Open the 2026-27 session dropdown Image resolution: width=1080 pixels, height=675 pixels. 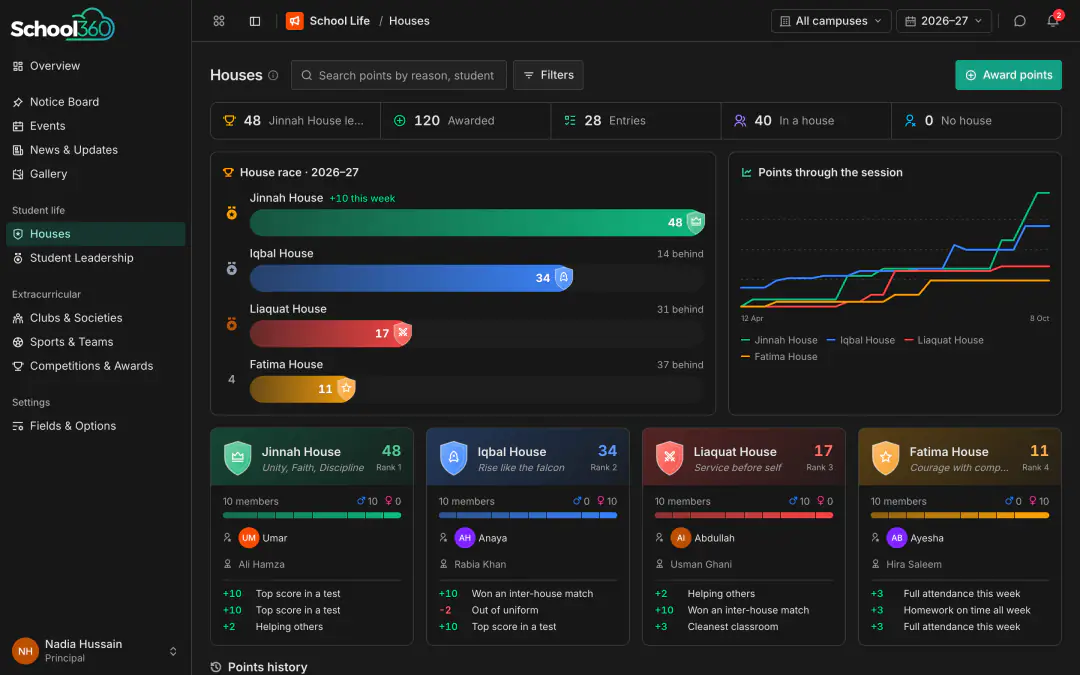coord(944,21)
